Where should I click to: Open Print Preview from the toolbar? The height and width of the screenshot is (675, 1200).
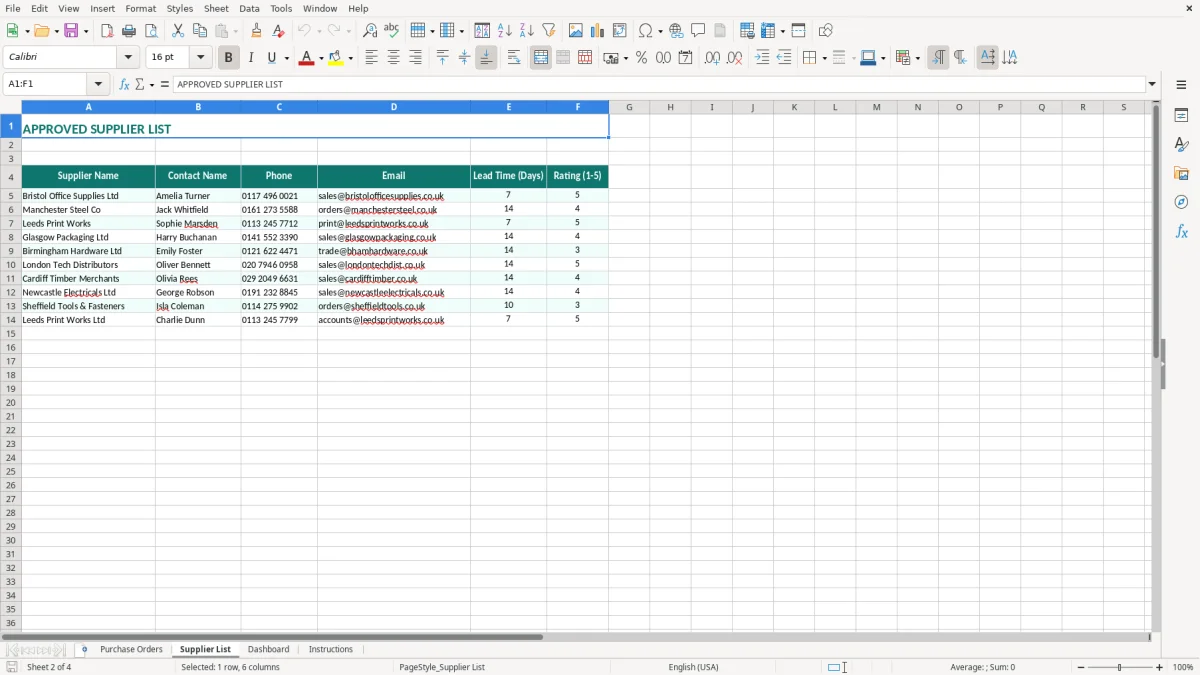click(151, 31)
